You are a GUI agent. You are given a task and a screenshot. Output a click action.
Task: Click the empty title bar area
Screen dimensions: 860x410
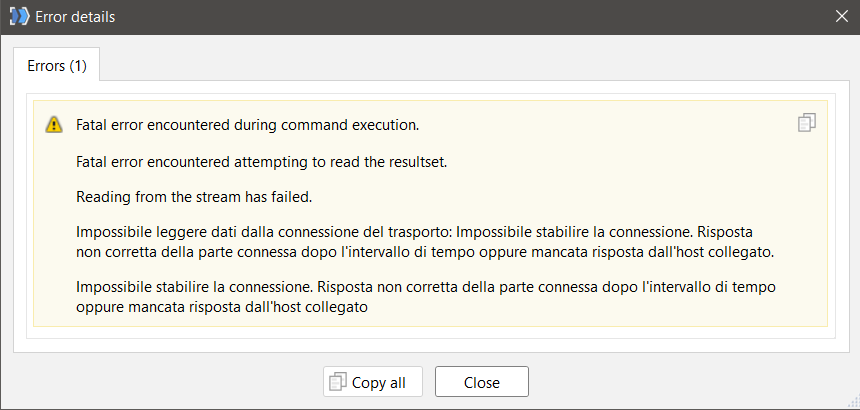[x=450, y=17]
